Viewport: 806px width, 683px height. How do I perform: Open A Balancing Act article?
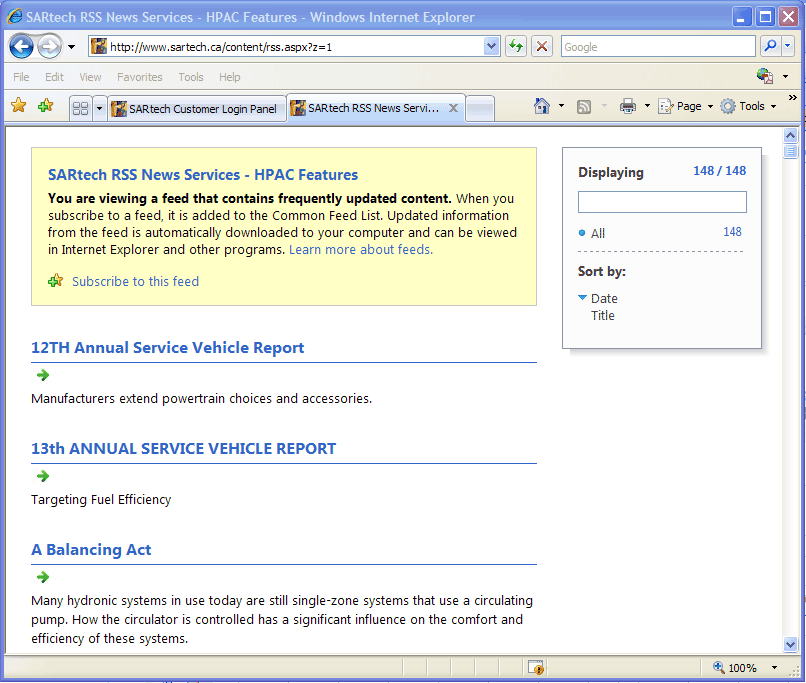point(91,550)
